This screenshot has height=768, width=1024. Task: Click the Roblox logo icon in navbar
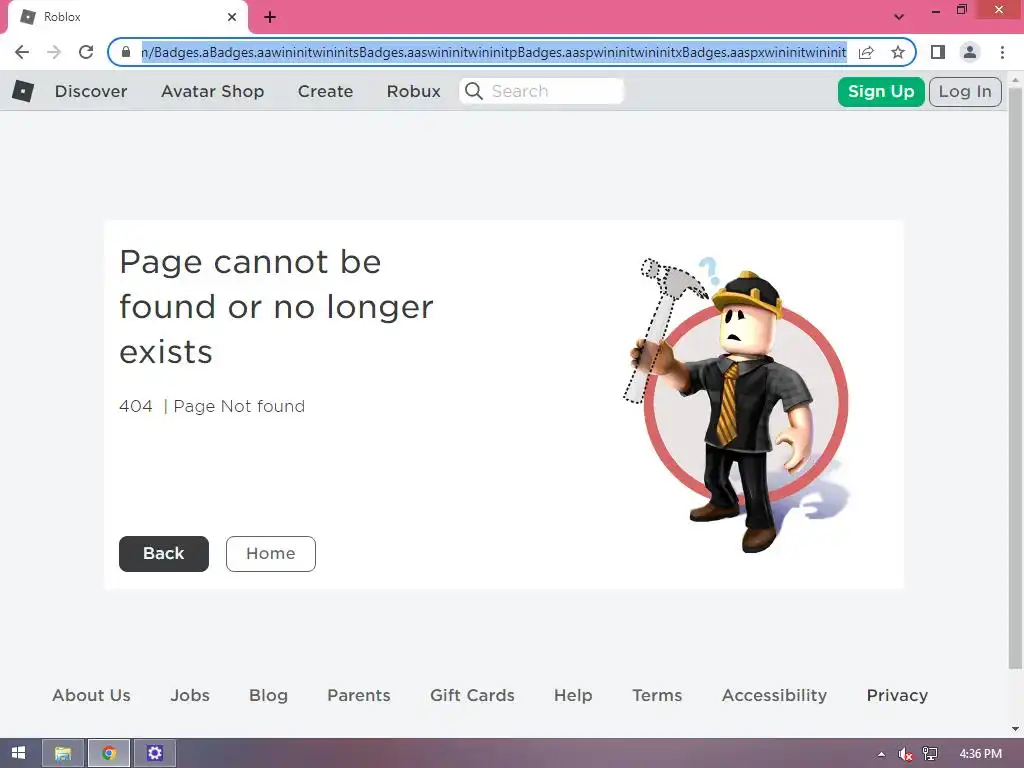click(23, 91)
